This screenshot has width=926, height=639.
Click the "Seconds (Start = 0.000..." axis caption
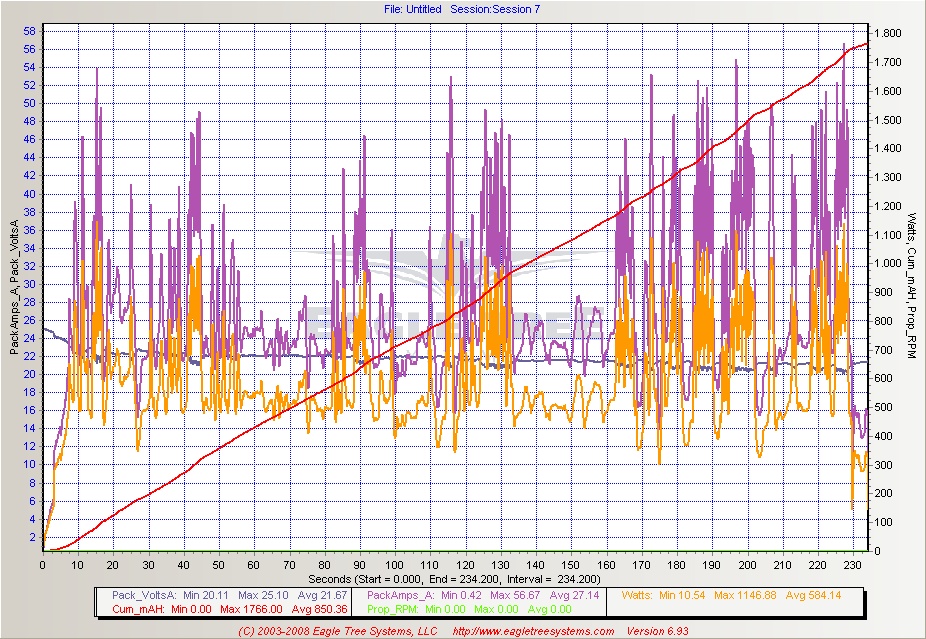pyautogui.click(x=454, y=578)
